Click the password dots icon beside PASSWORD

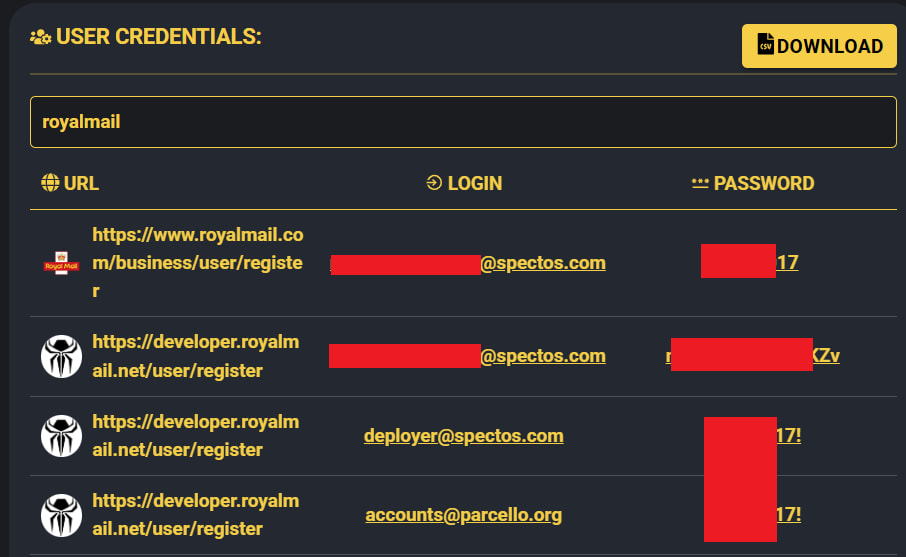[700, 183]
